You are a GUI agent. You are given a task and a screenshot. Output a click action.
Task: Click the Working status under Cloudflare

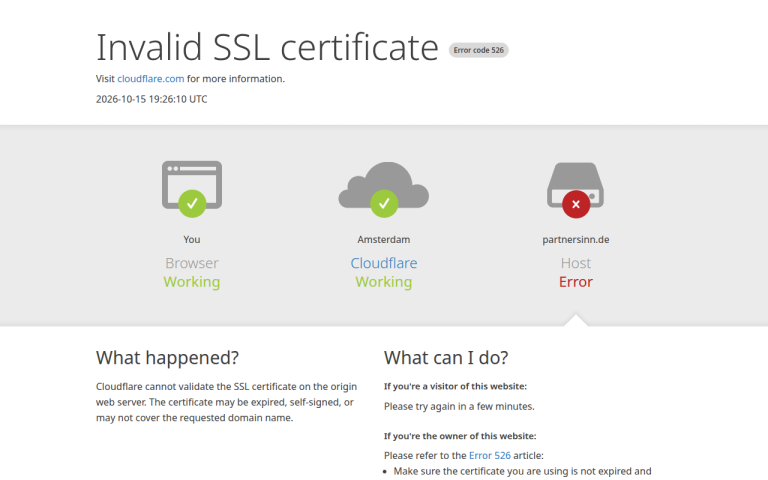[x=384, y=282]
